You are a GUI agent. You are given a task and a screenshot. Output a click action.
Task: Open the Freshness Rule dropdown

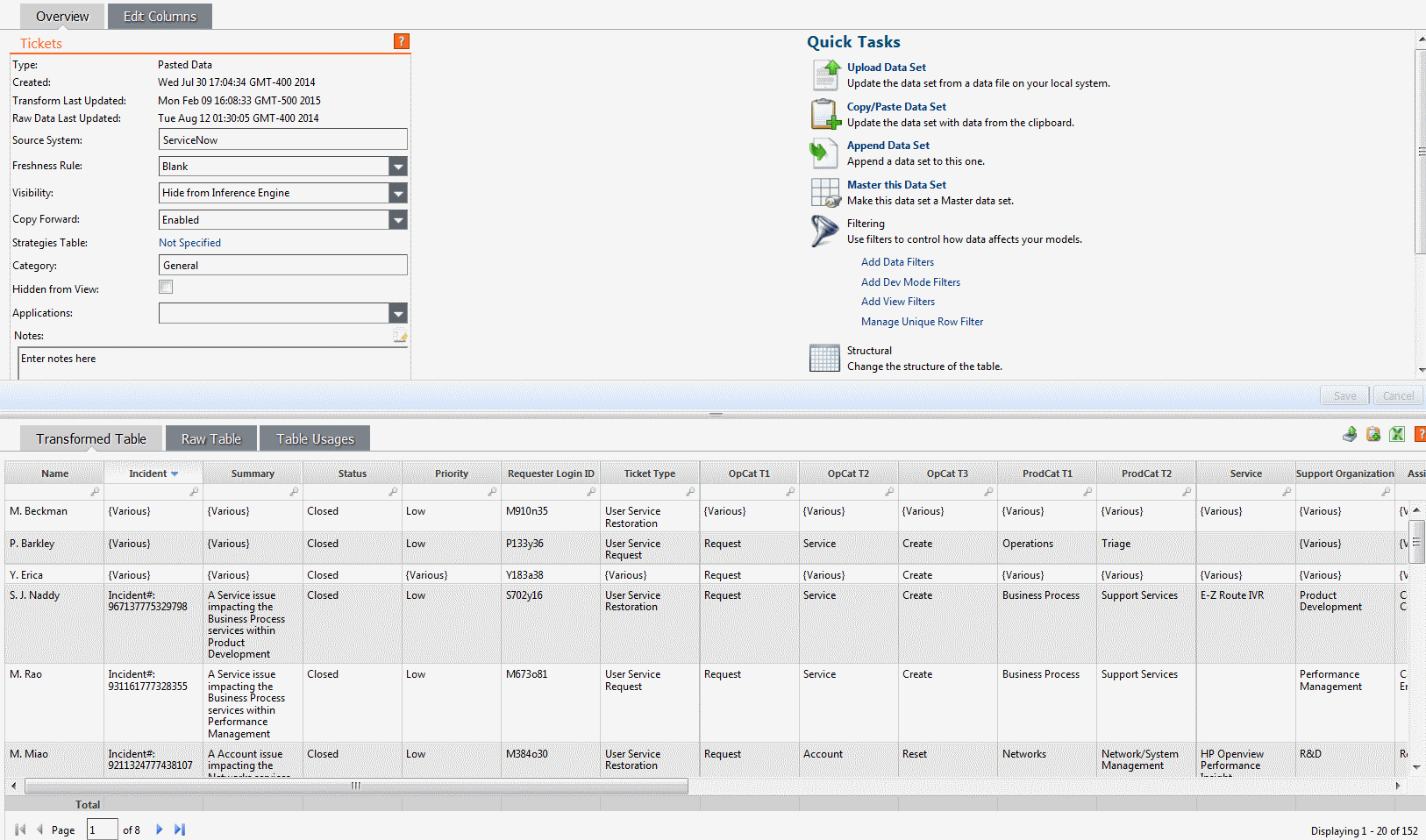pyautogui.click(x=398, y=167)
